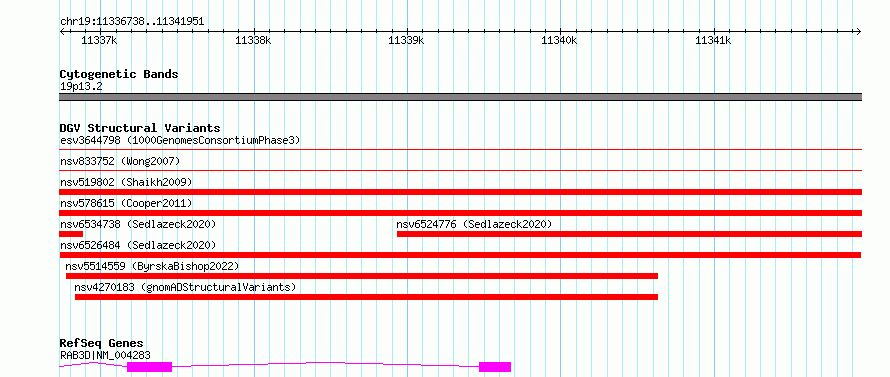
Task: Click the 11341k ruler tick label
Action: (x=713, y=40)
